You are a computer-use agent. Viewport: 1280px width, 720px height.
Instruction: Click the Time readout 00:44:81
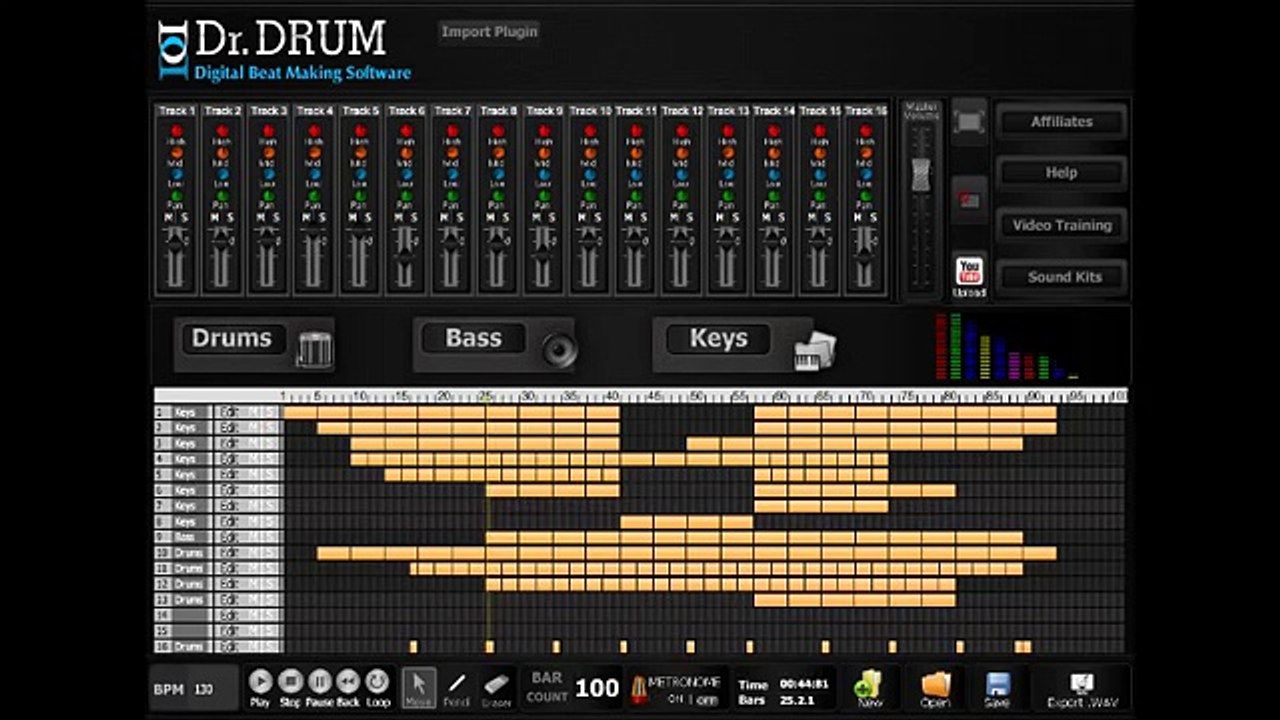tap(803, 684)
